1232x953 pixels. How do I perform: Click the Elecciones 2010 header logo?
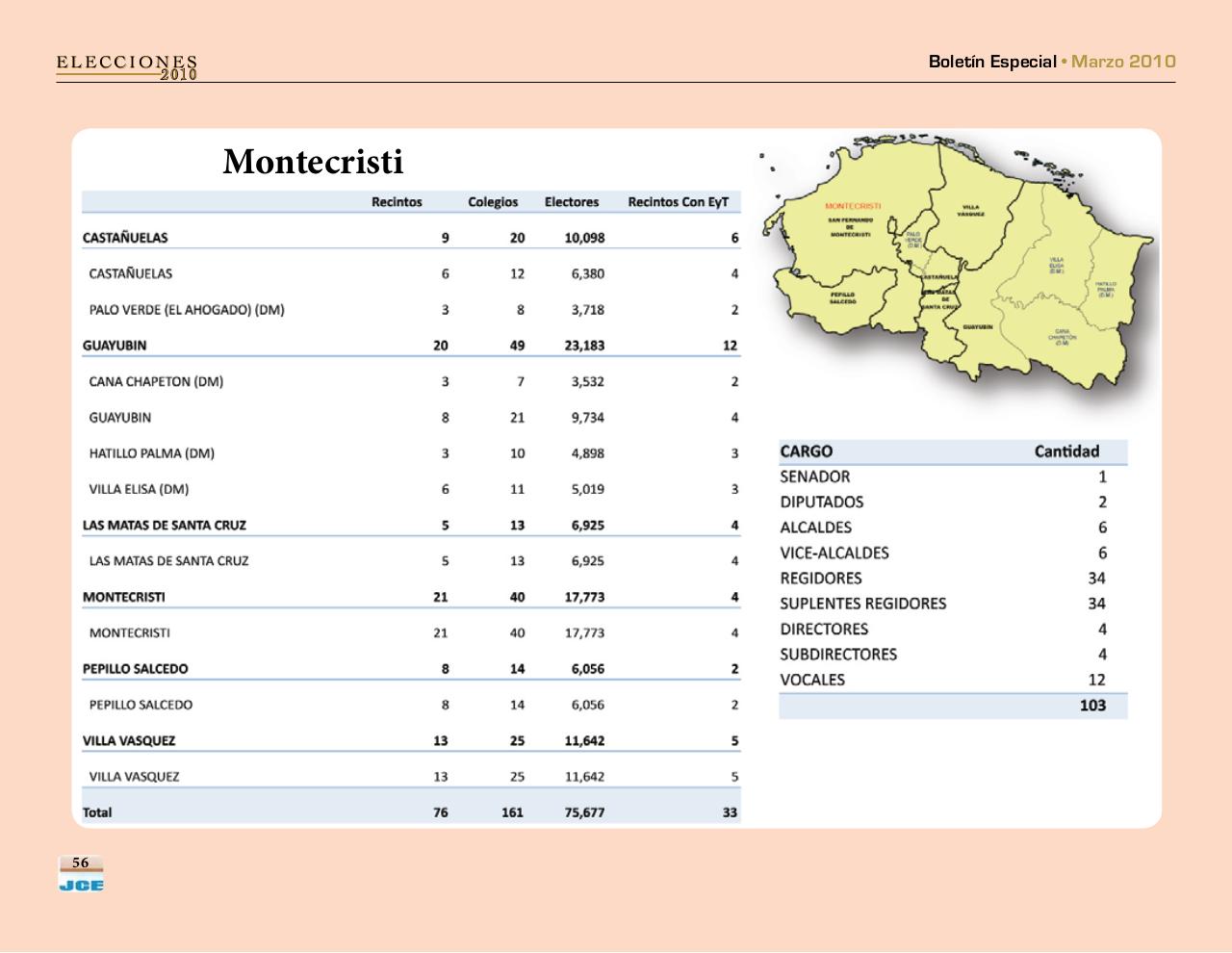127,66
